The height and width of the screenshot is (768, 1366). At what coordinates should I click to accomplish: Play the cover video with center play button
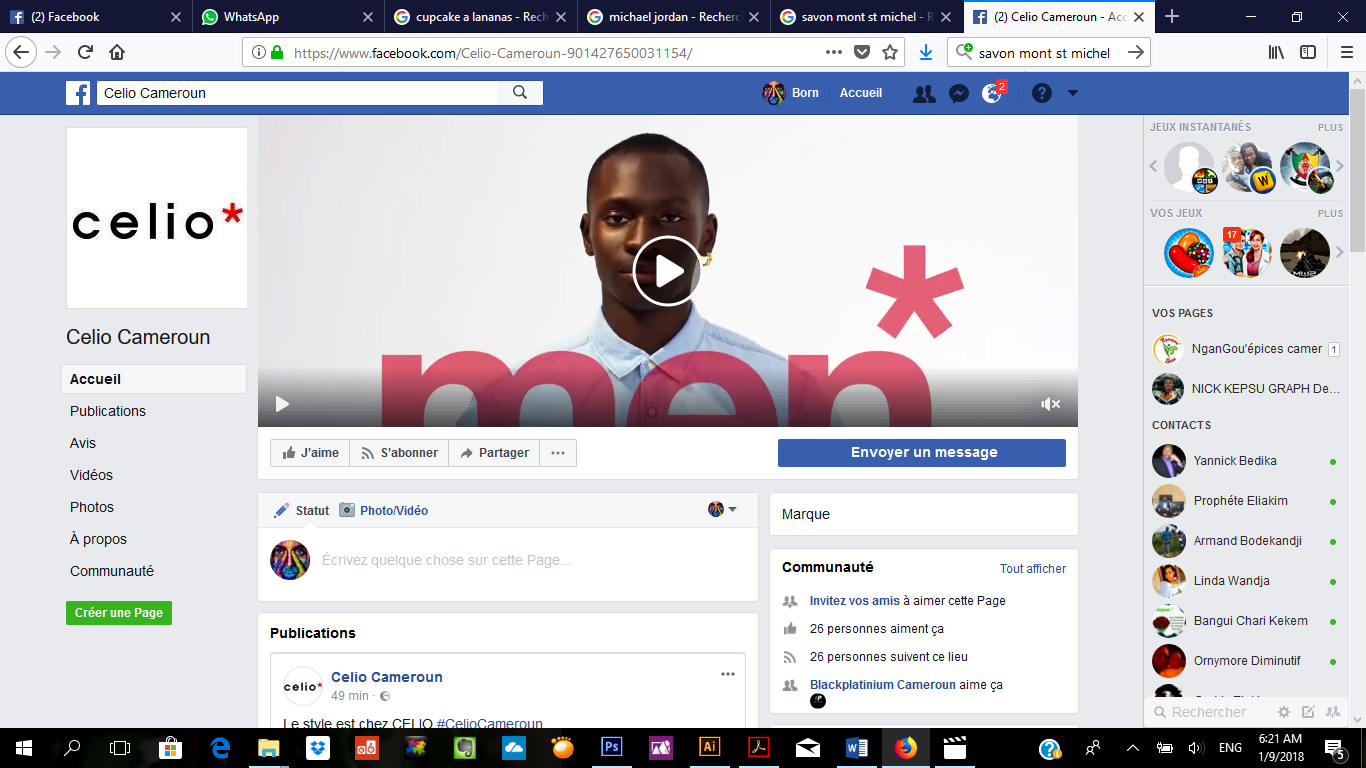[667, 271]
